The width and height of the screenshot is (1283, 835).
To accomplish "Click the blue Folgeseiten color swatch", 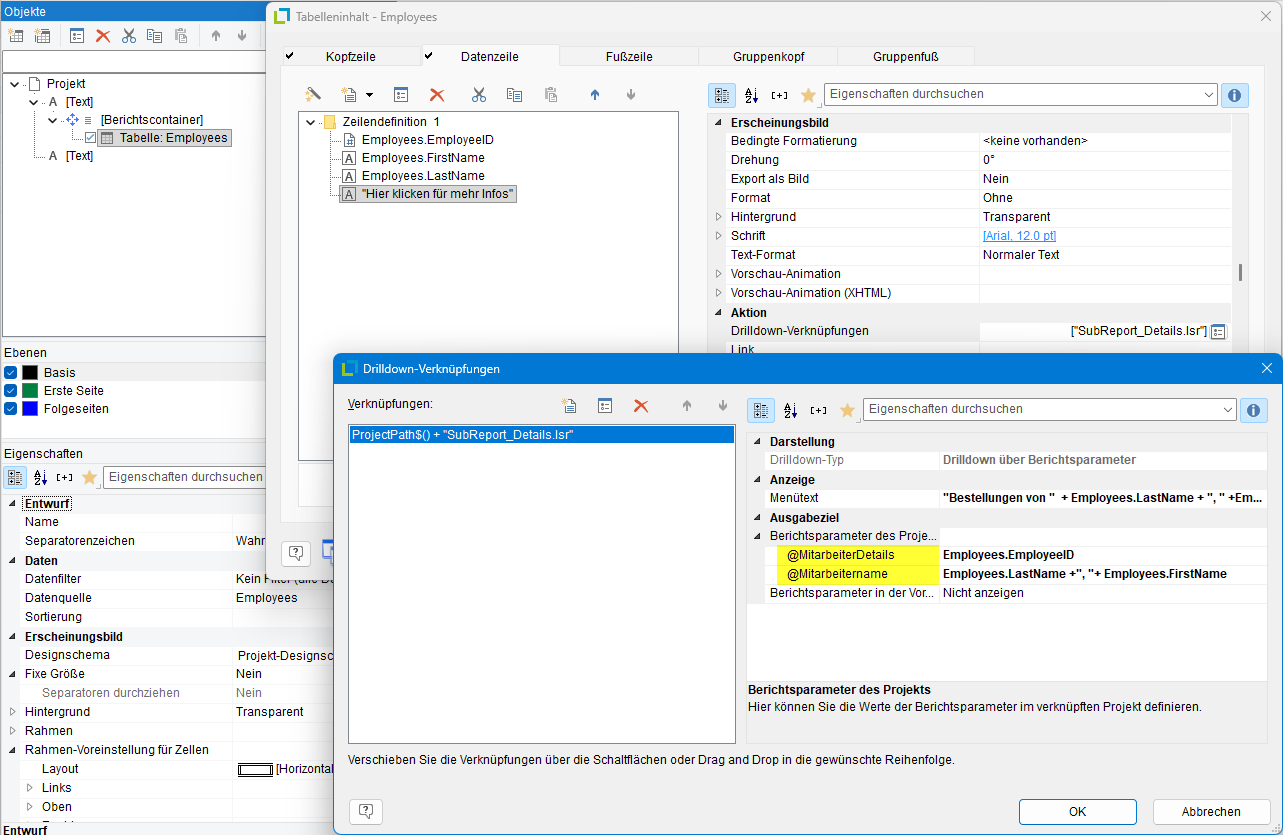I will 30,409.
